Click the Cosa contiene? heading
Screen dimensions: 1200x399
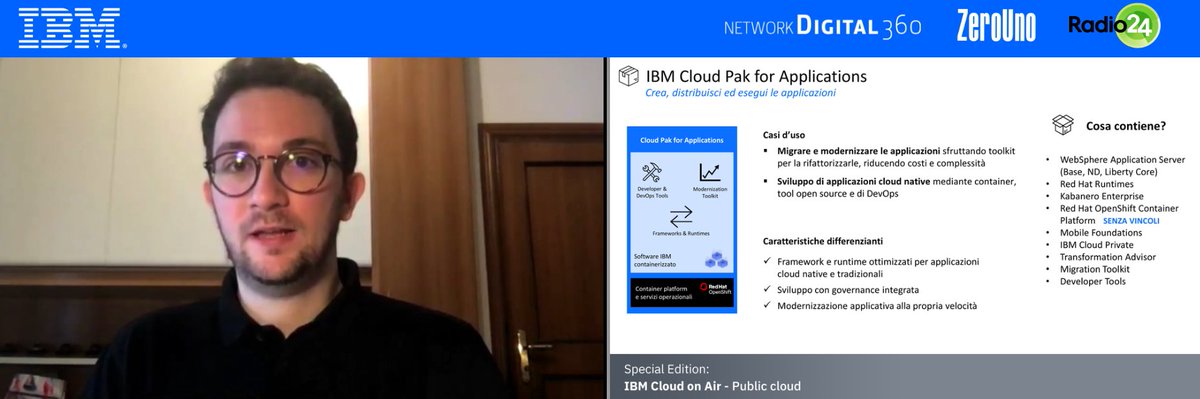(1125, 125)
